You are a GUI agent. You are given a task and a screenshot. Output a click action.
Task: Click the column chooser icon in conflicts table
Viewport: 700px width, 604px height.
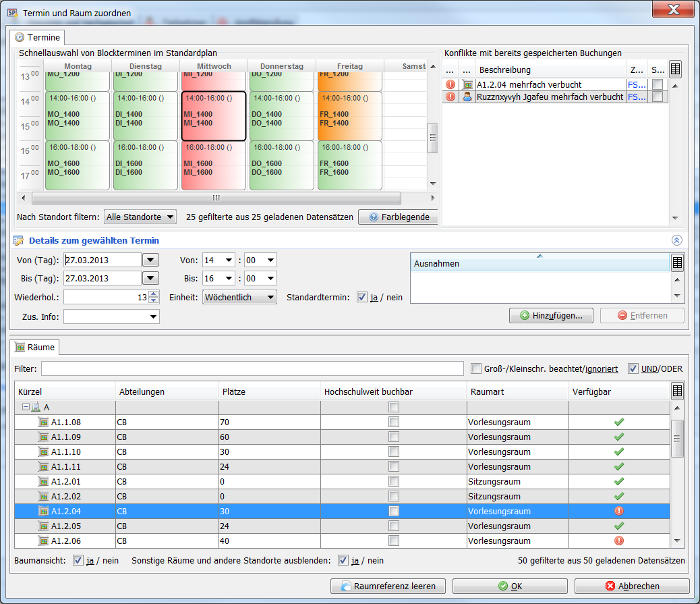675,69
